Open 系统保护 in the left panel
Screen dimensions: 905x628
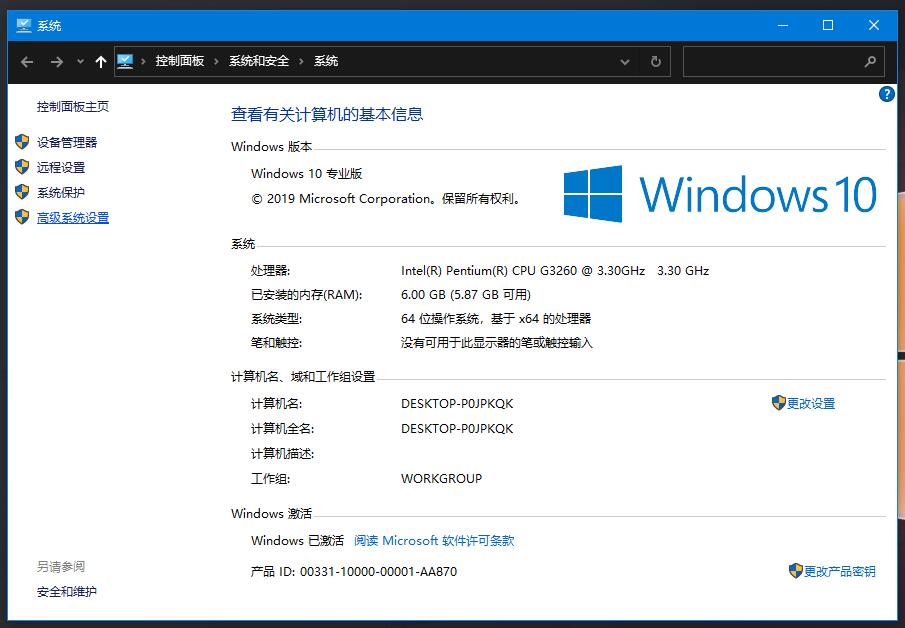[x=61, y=192]
